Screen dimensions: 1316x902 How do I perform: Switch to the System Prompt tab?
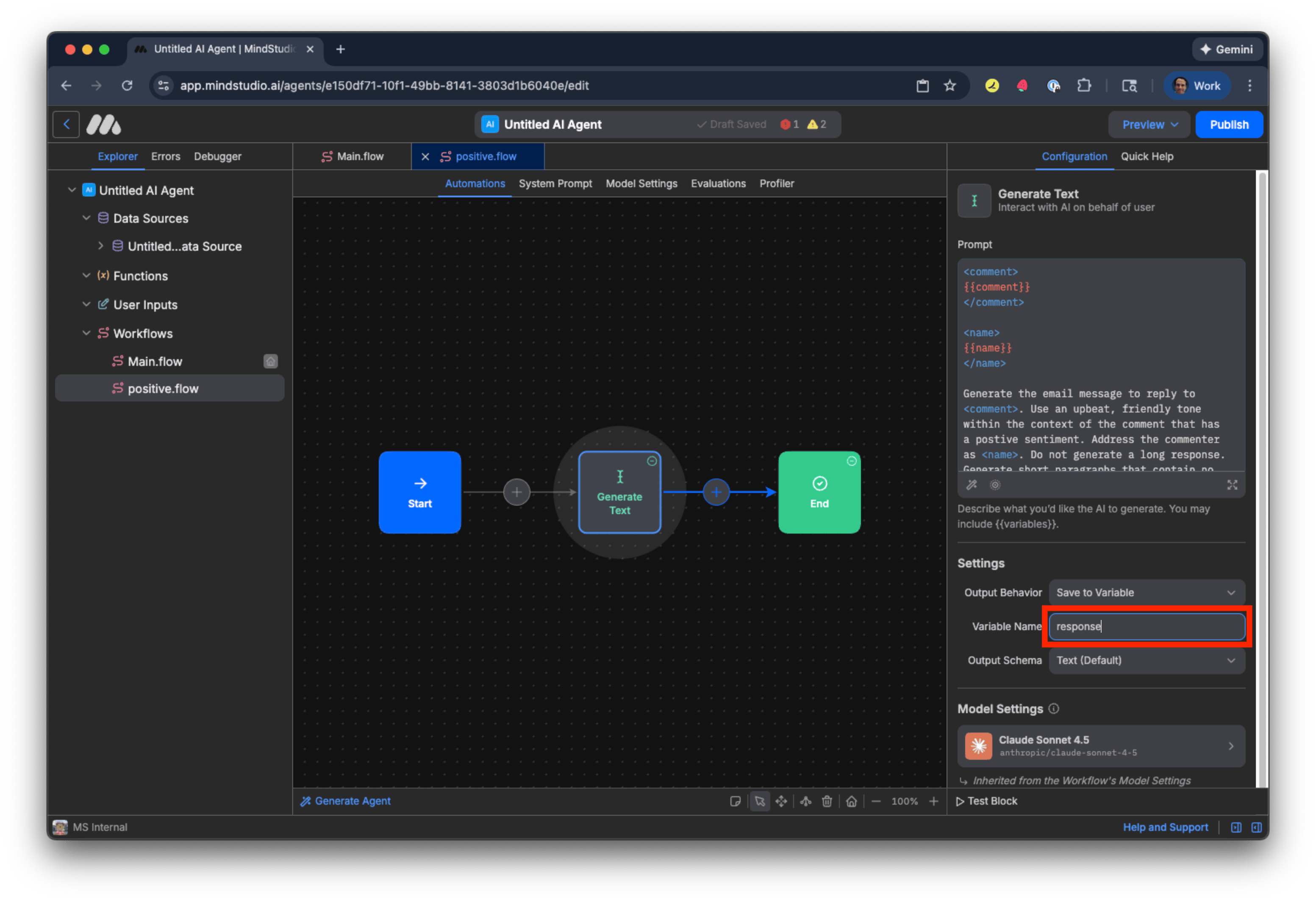[555, 183]
